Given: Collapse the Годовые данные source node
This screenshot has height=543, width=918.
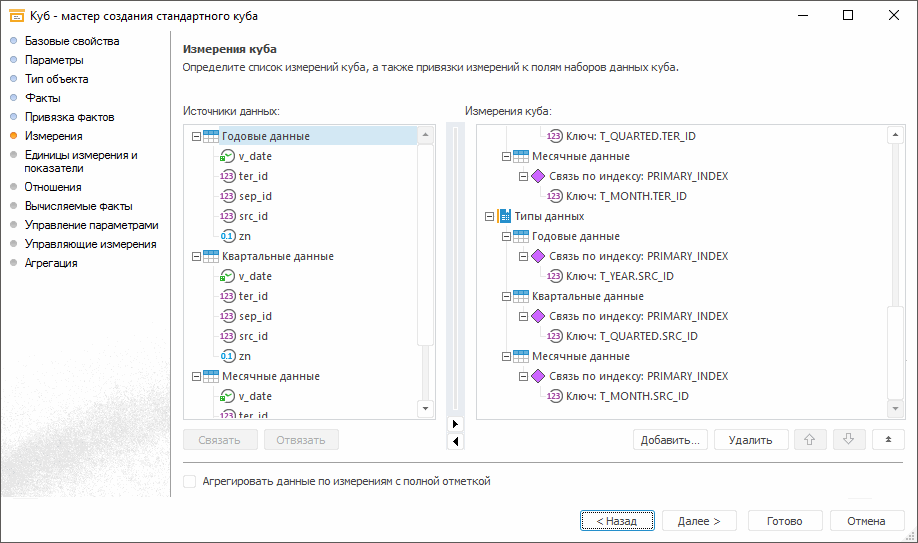Looking at the screenshot, I should pos(196,136).
